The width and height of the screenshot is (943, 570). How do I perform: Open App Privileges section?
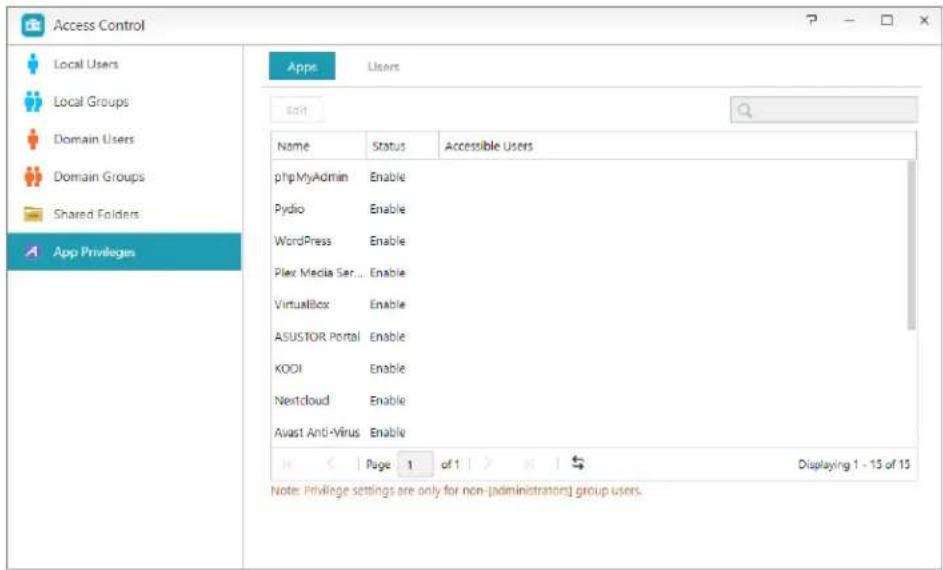[124, 252]
